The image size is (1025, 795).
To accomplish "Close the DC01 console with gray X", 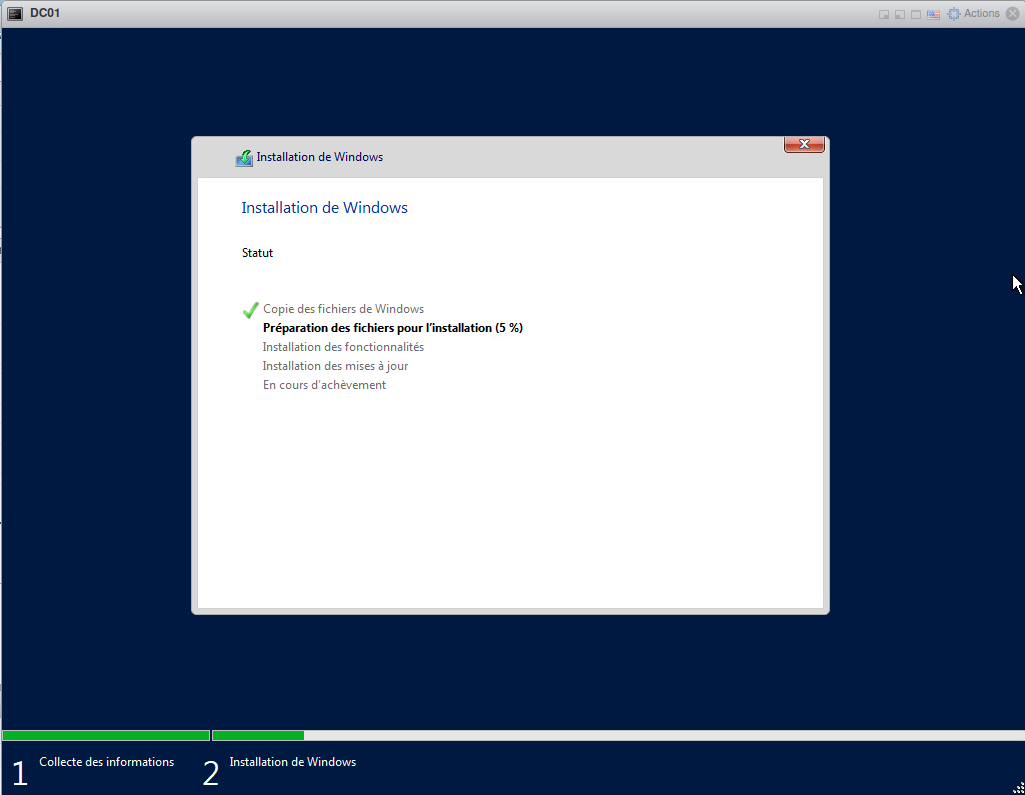I will [1012, 14].
